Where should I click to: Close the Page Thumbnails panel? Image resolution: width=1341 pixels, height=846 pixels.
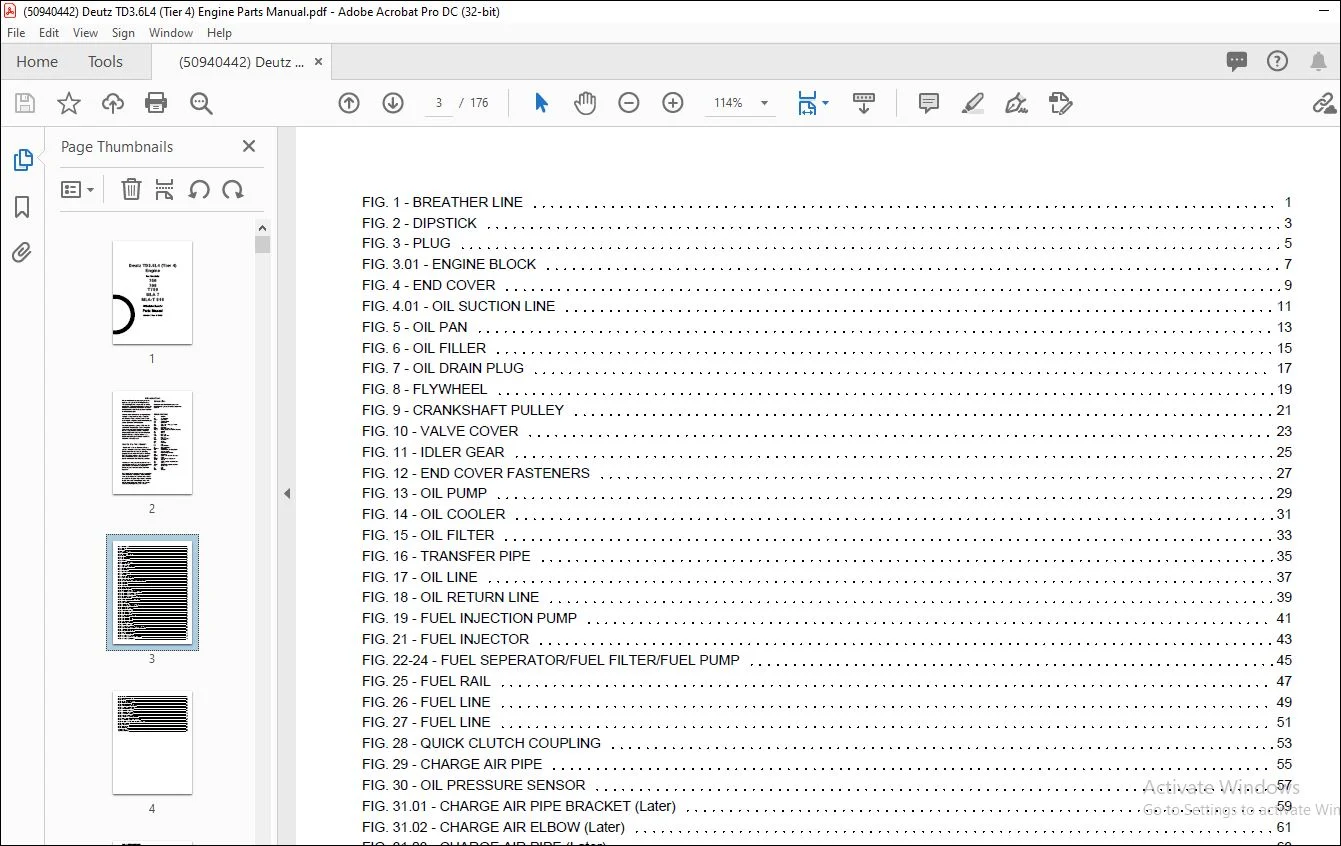click(249, 146)
